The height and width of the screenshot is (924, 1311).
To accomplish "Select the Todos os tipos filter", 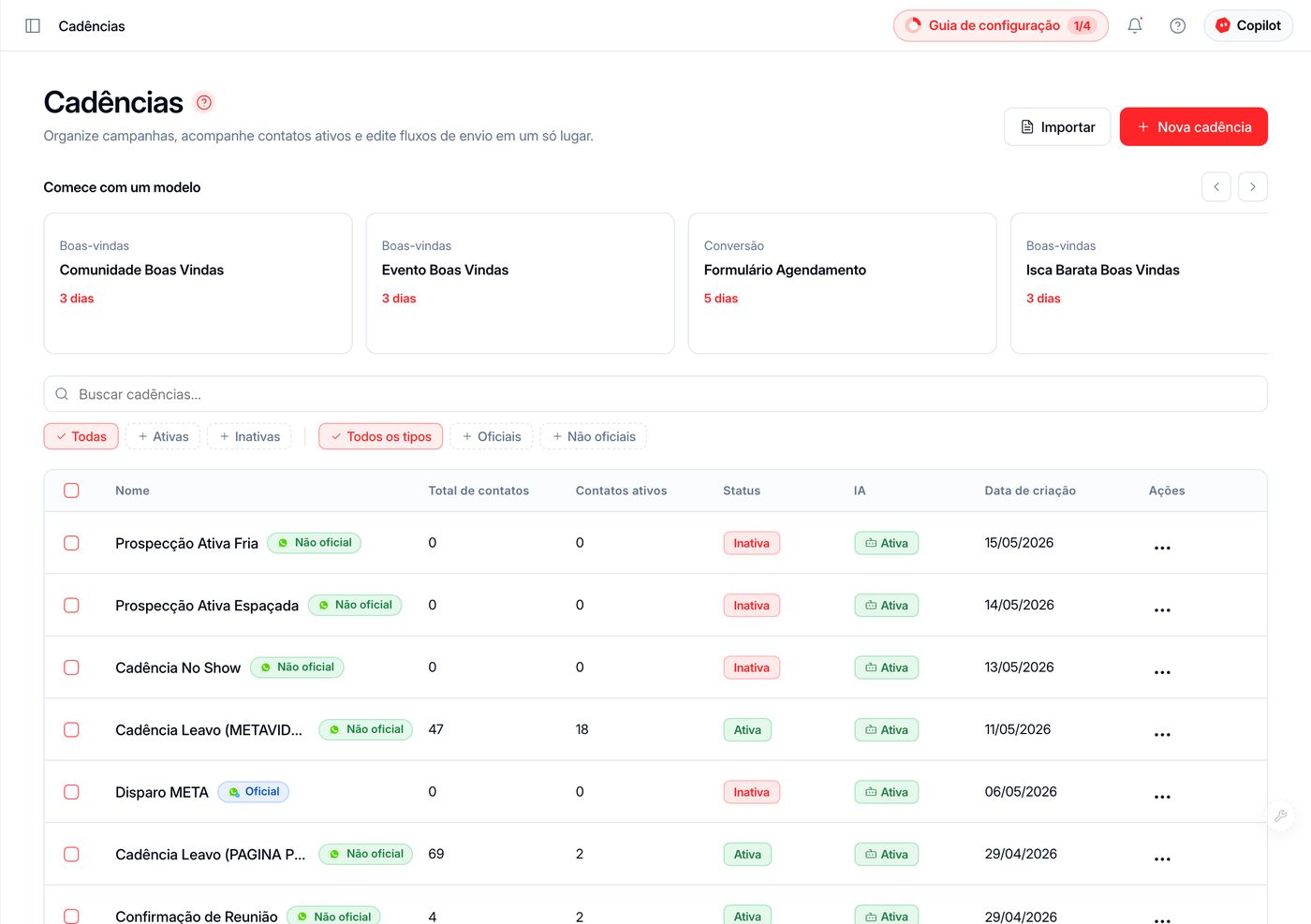I will click(x=381, y=436).
